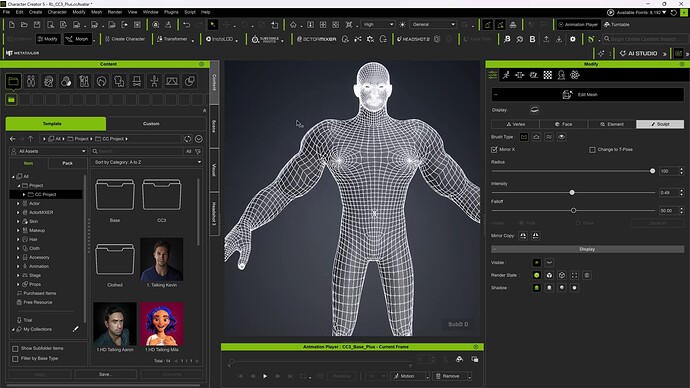Open the General lighting dropdown
The width and height of the screenshot is (690, 388).
click(x=433, y=25)
